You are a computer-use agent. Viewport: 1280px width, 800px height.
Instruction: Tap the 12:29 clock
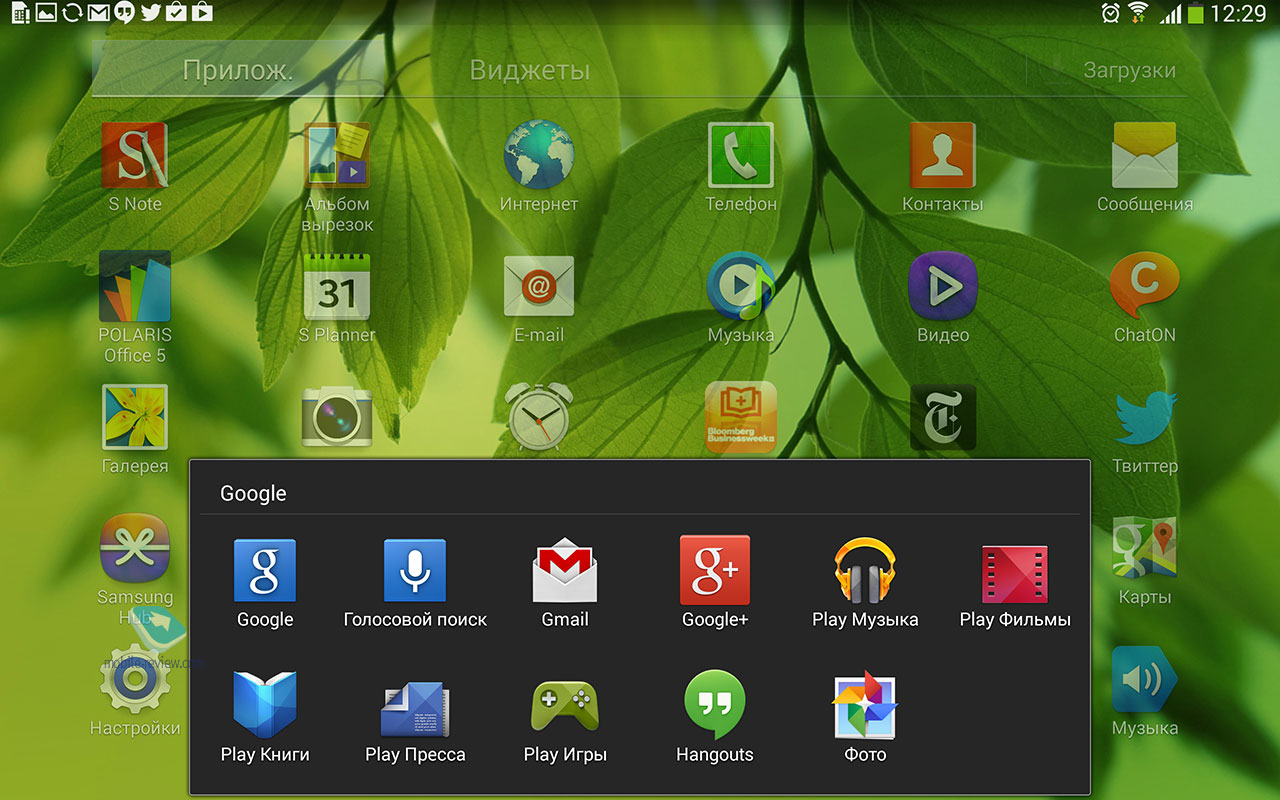pyautogui.click(x=1238, y=13)
